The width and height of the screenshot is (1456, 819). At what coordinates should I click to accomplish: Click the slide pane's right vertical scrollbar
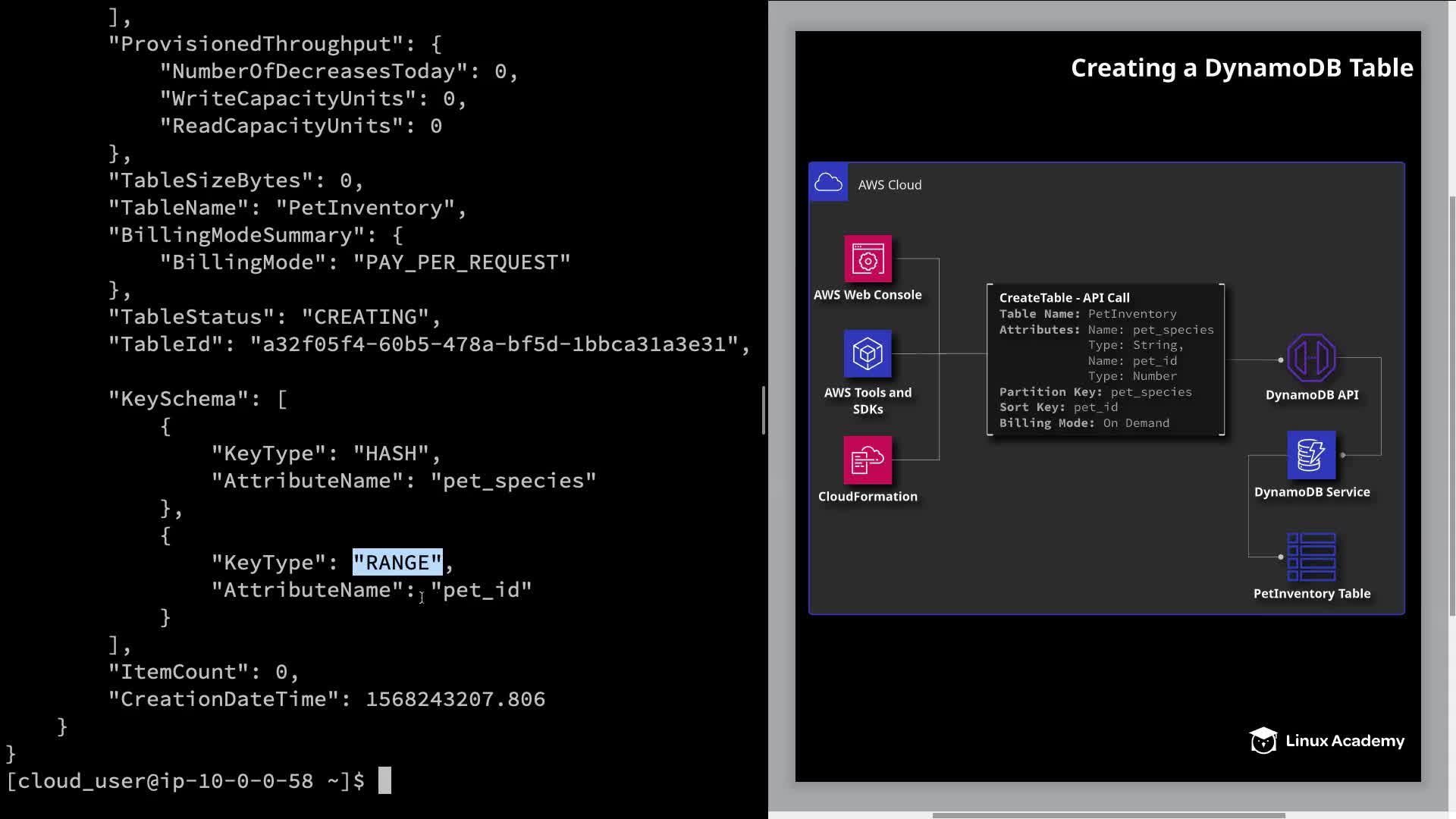1451,406
